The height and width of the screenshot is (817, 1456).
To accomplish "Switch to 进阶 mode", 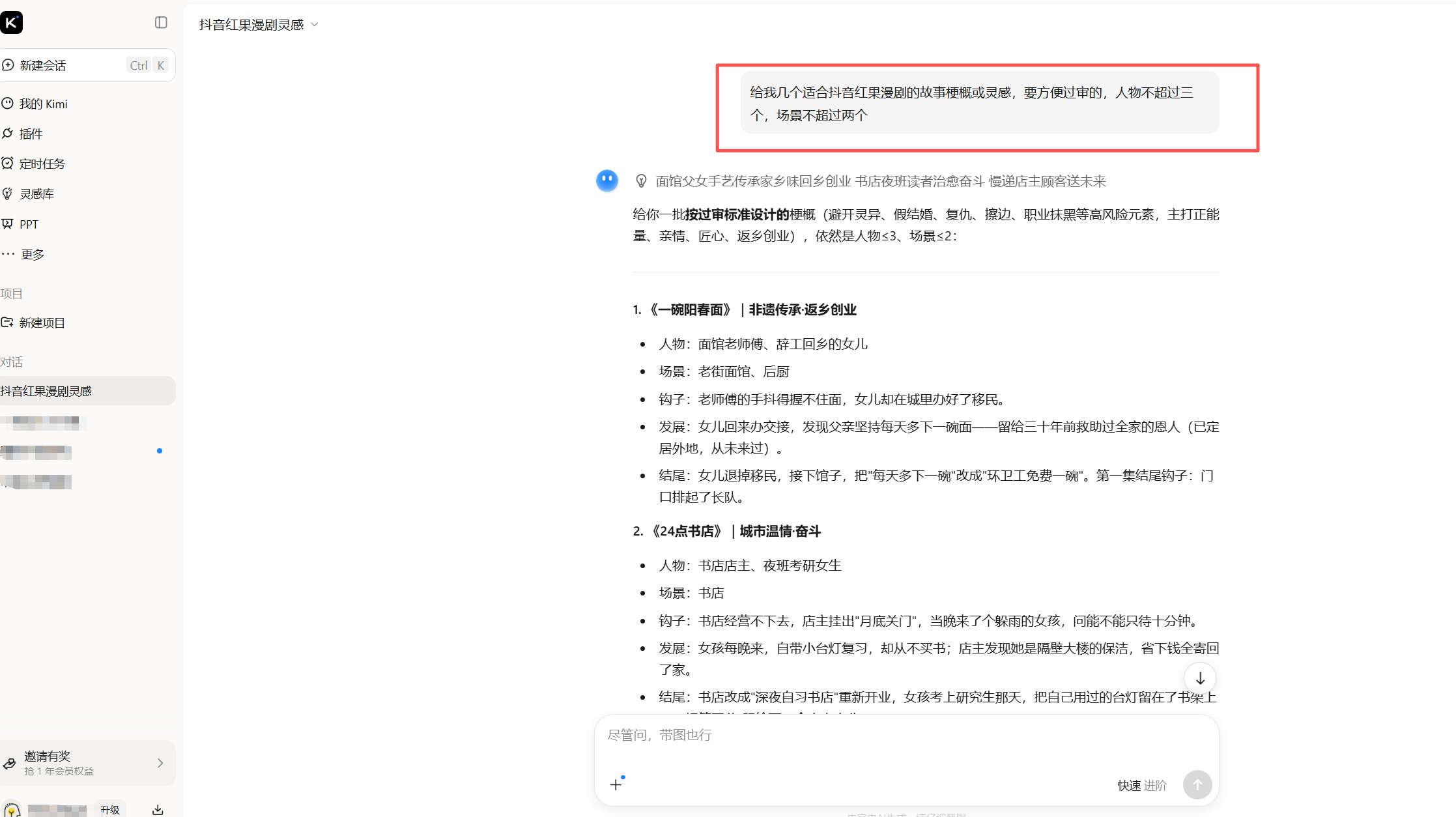I will [1155, 785].
